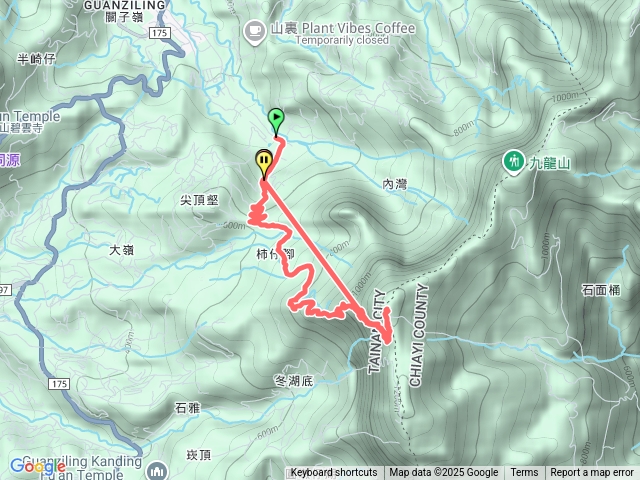The image size is (640, 480).
Task: Click the 尖頂壑 place label
Action: [199, 200]
